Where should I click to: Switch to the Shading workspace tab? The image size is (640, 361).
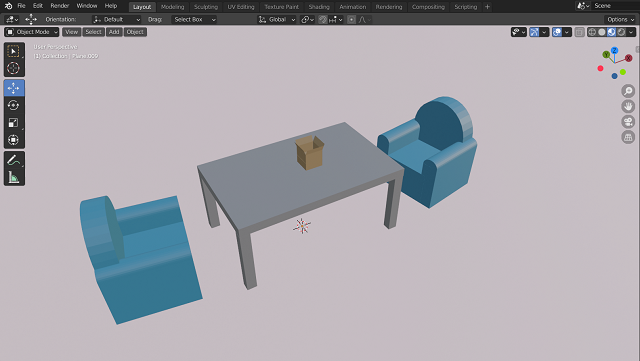pos(319,7)
